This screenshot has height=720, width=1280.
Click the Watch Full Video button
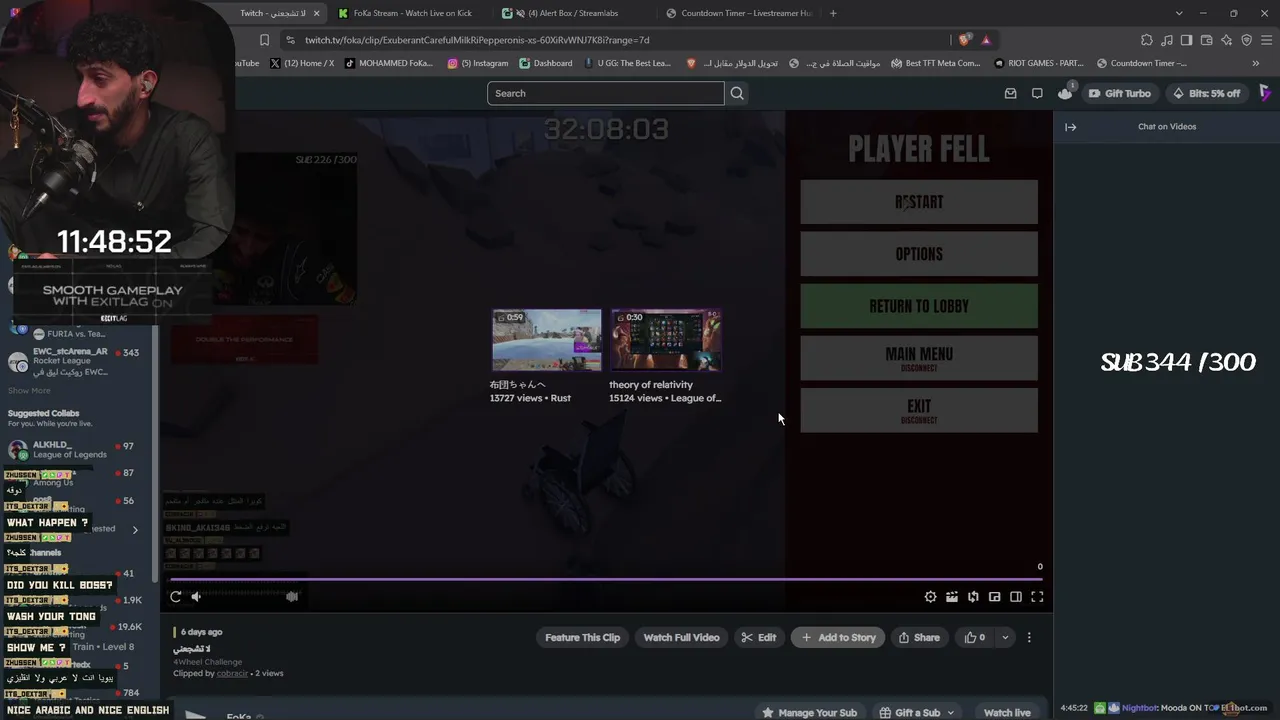point(681,638)
